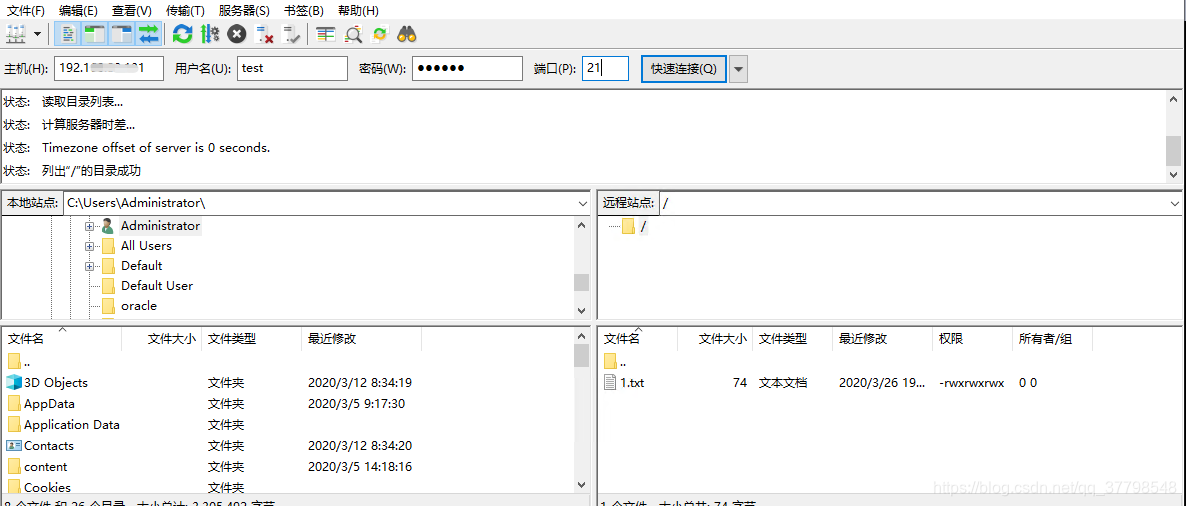1186x506 pixels.
Task: Open the 传输(T) menu
Action: pos(185,11)
